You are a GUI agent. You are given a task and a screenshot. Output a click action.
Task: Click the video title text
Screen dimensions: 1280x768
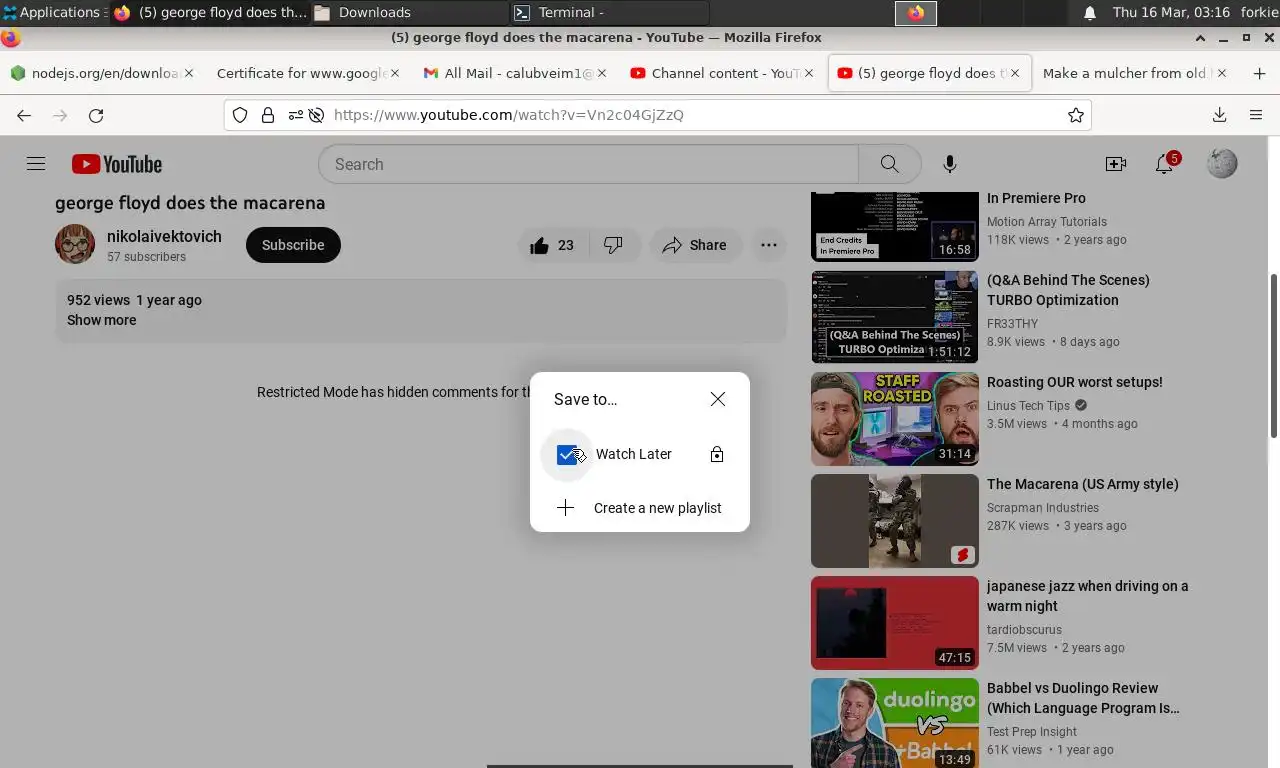[190, 203]
